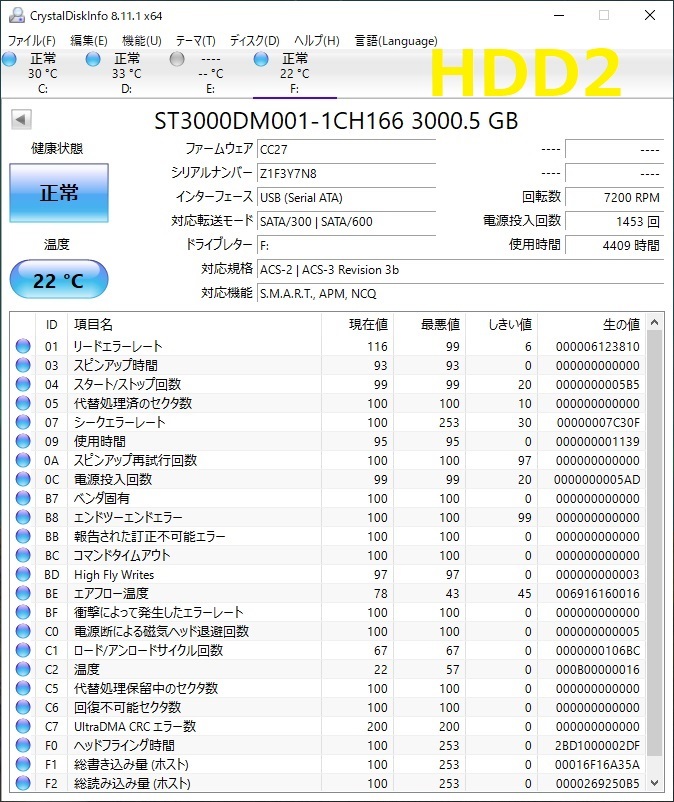Image resolution: width=674 pixels, height=802 pixels.
Task: Switch to disk D: at 33 °C
Action: click(127, 74)
